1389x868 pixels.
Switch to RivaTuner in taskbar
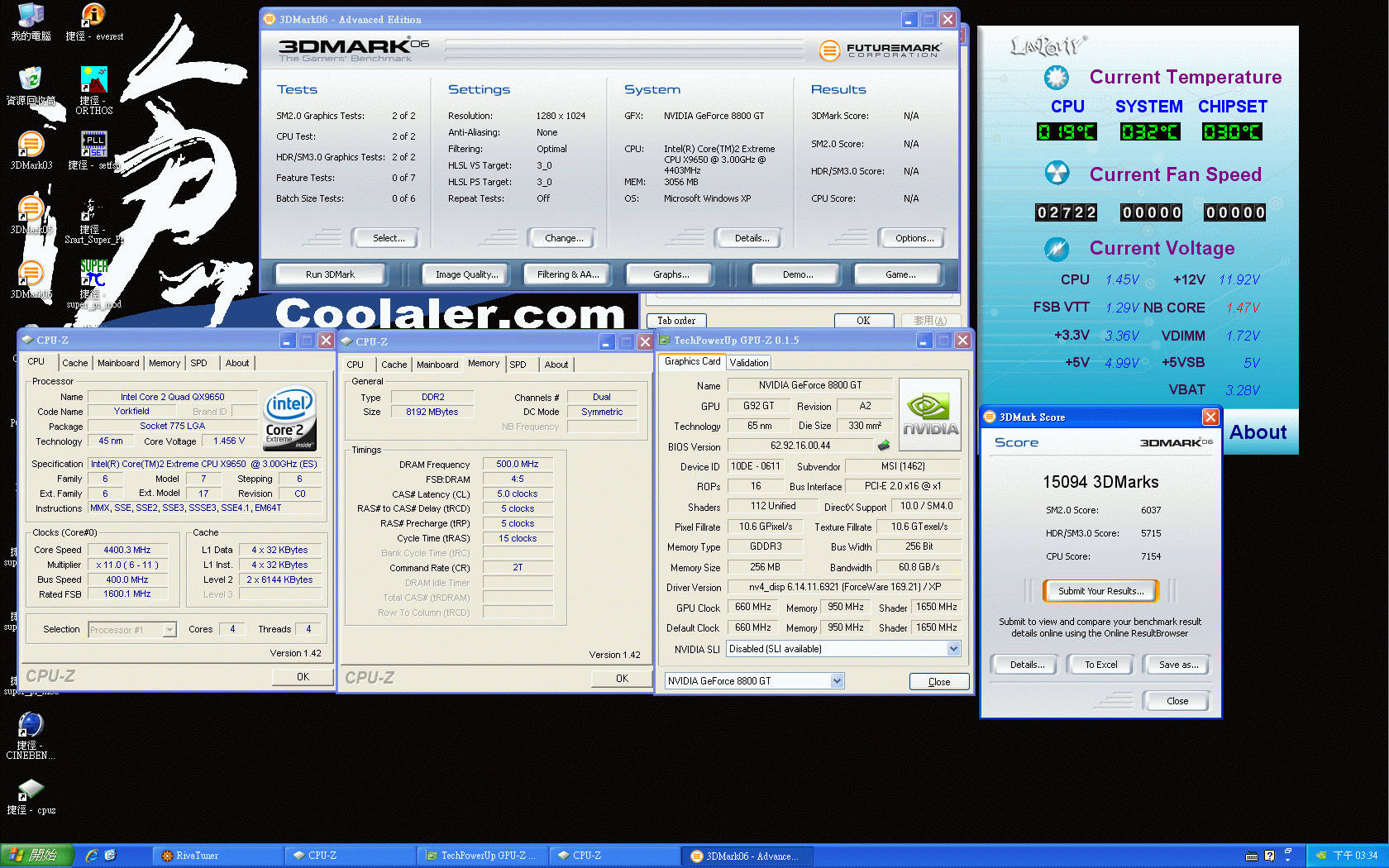tap(217, 856)
